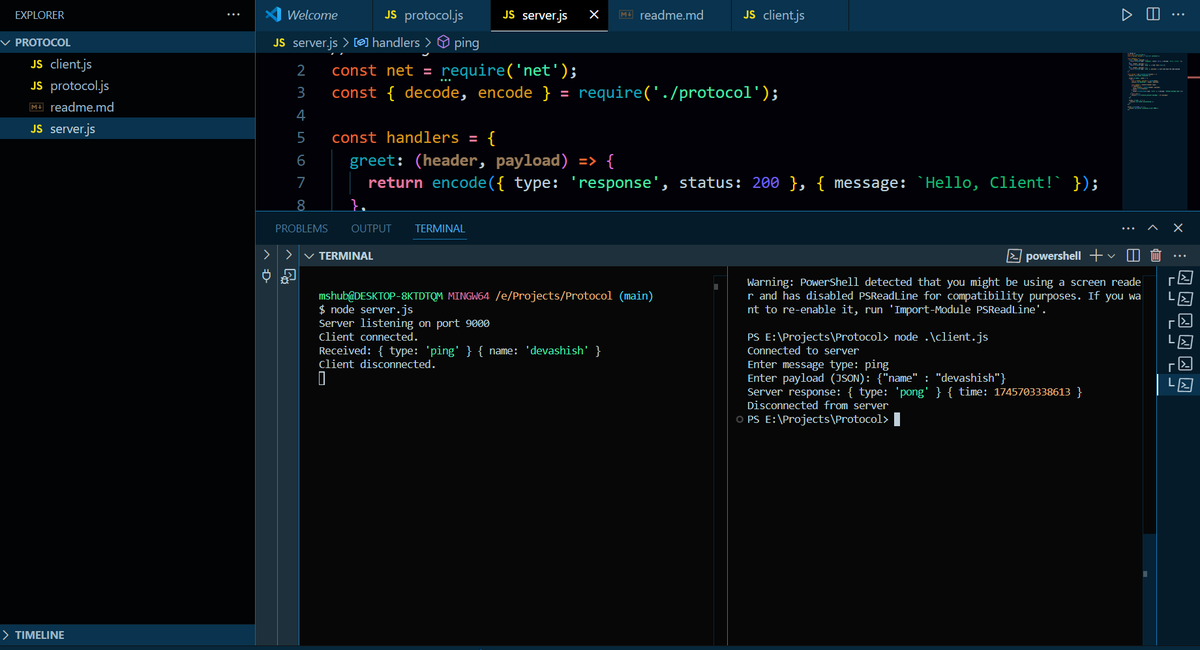
Task: Close the bottom panel
Action: [1178, 228]
